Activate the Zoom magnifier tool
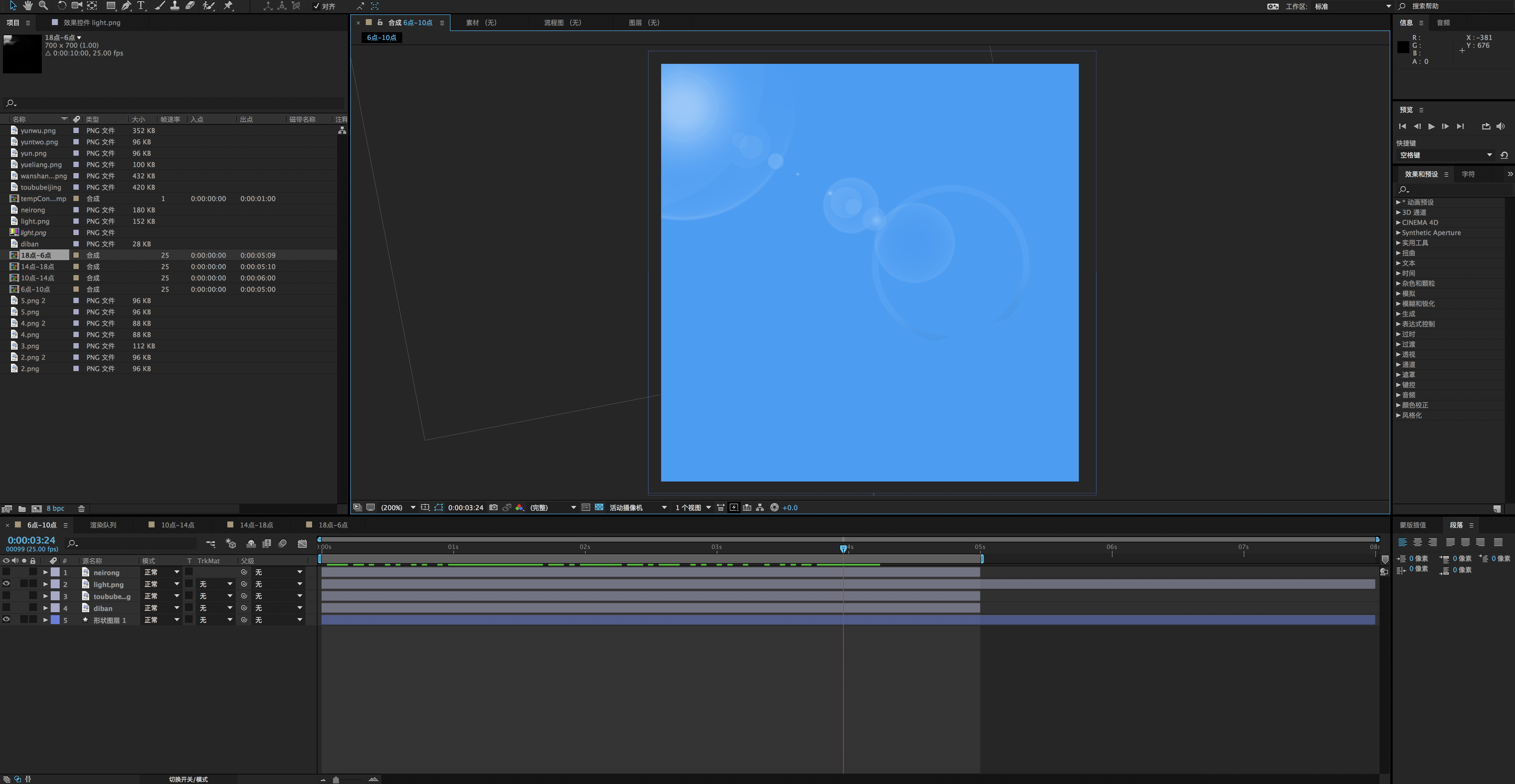This screenshot has width=1515, height=784. point(43,6)
